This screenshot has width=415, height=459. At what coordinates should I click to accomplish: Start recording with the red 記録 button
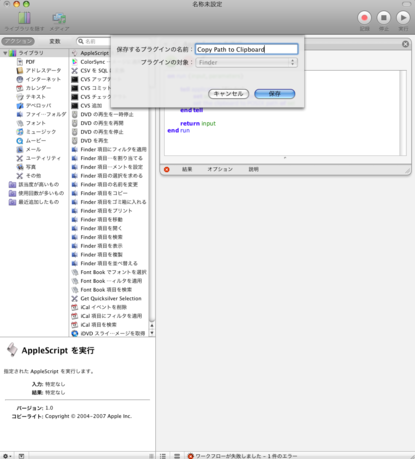364,18
